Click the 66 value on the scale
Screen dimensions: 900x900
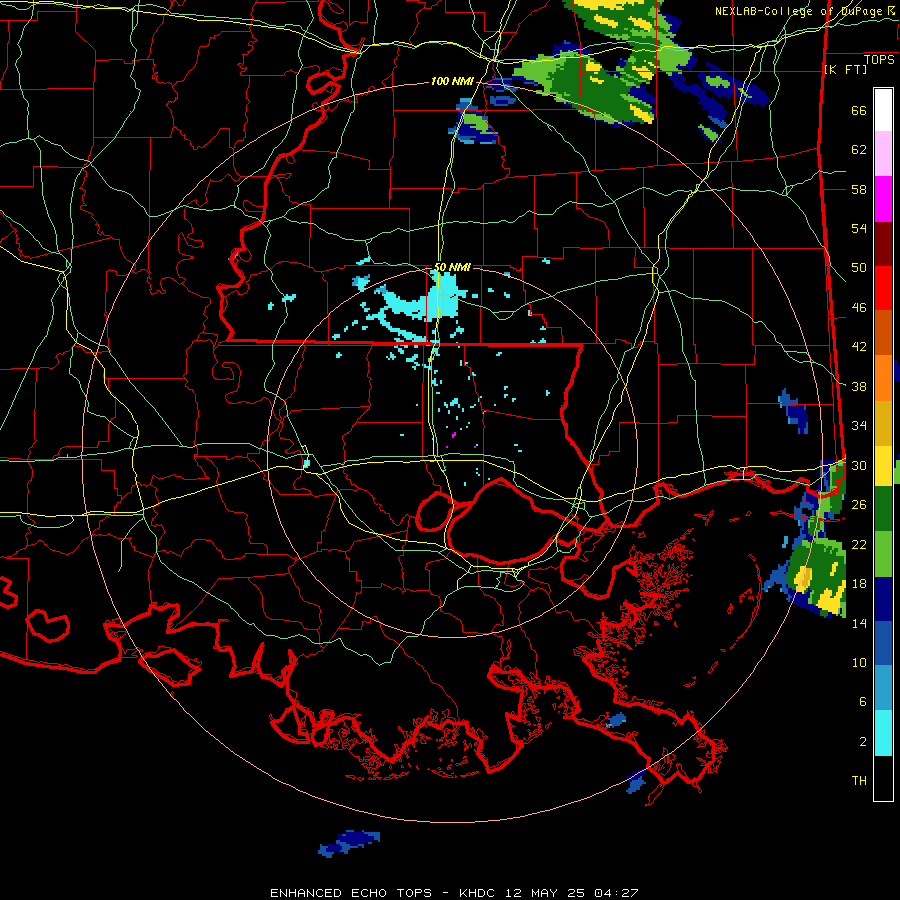point(859,110)
